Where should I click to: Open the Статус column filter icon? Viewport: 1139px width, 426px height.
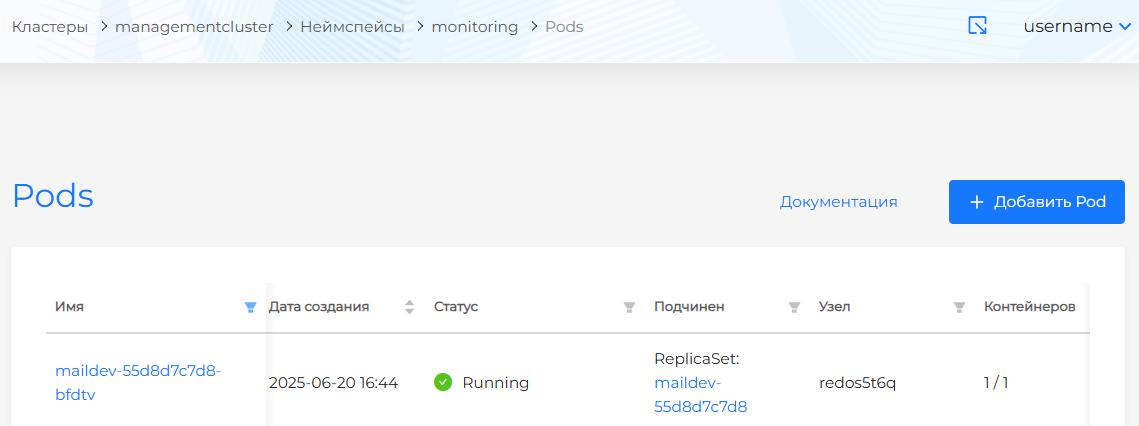pyautogui.click(x=629, y=307)
